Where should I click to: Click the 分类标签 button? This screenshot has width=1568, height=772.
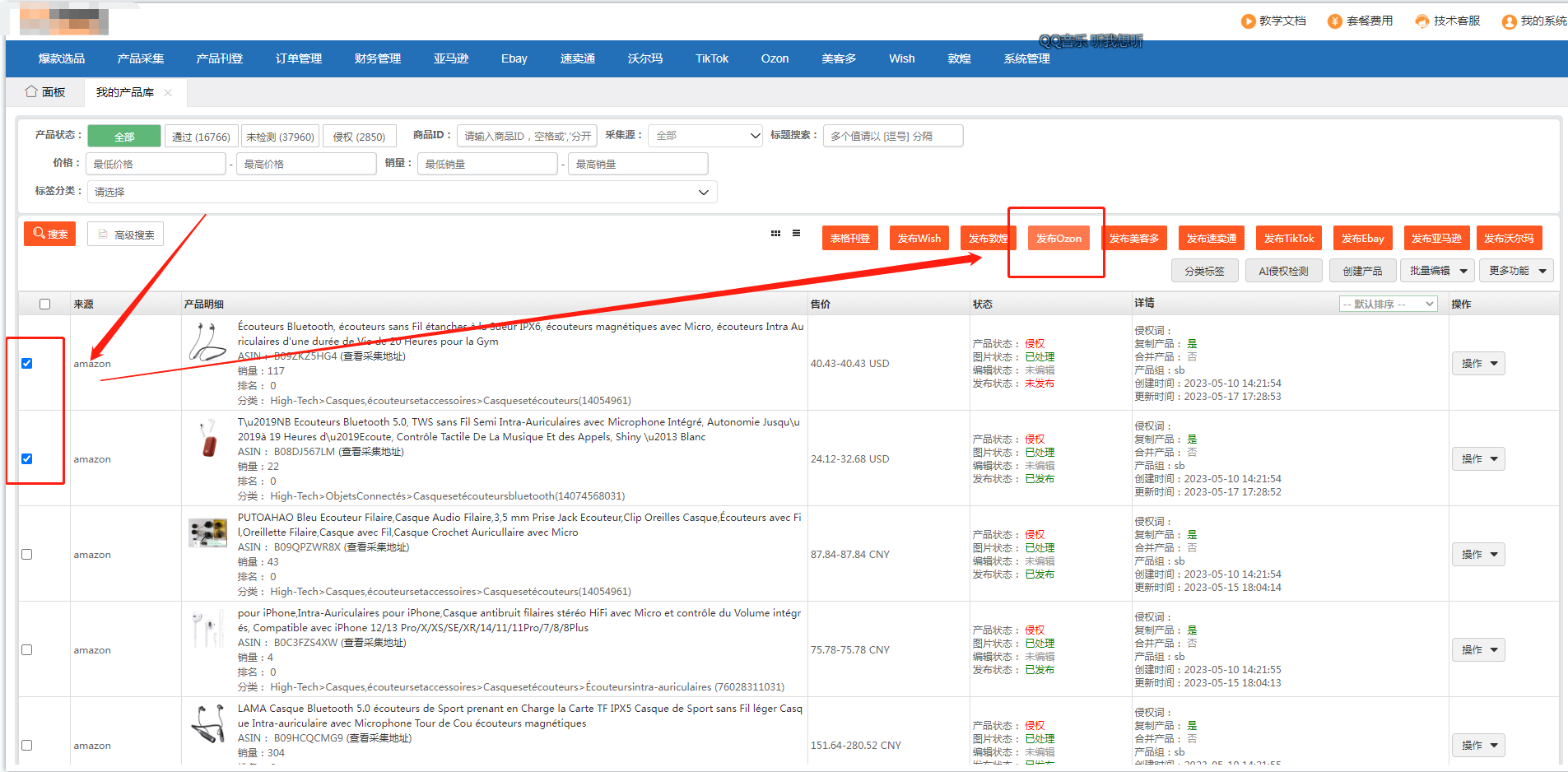coord(1204,271)
